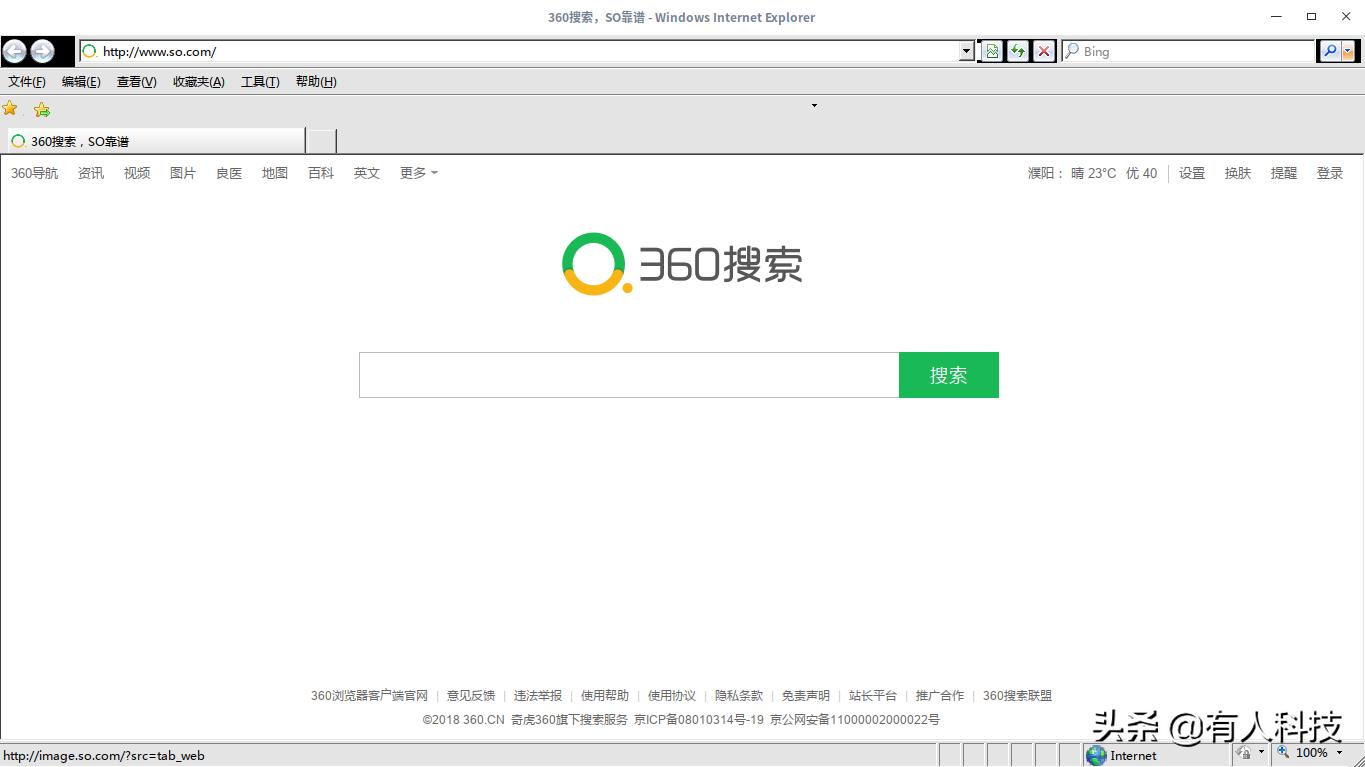Stop page loading with the red X icon
Image resolution: width=1365 pixels, height=767 pixels.
point(1043,51)
